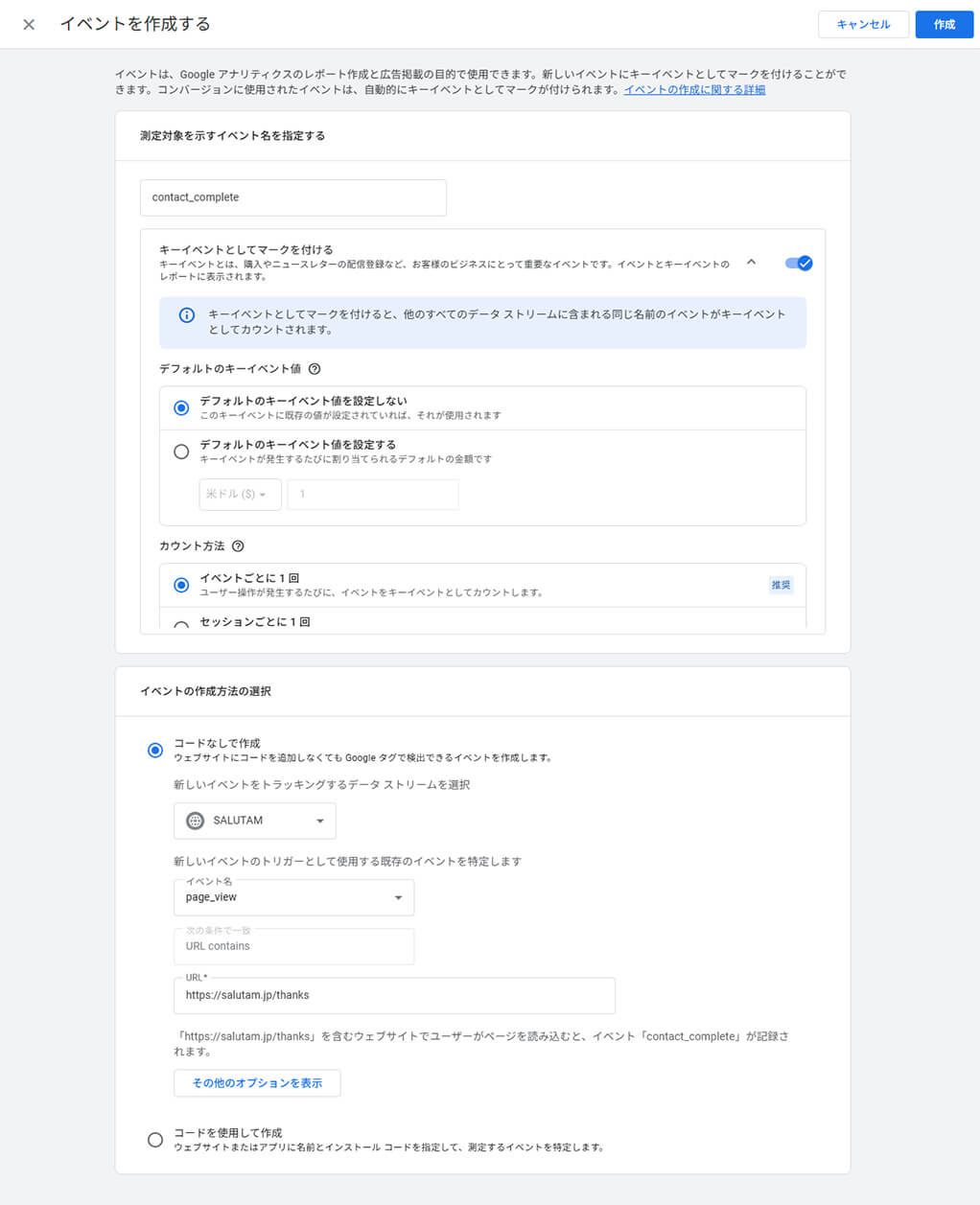980x1205 pixels.
Task: Click the contact_complete event name field
Action: point(292,197)
